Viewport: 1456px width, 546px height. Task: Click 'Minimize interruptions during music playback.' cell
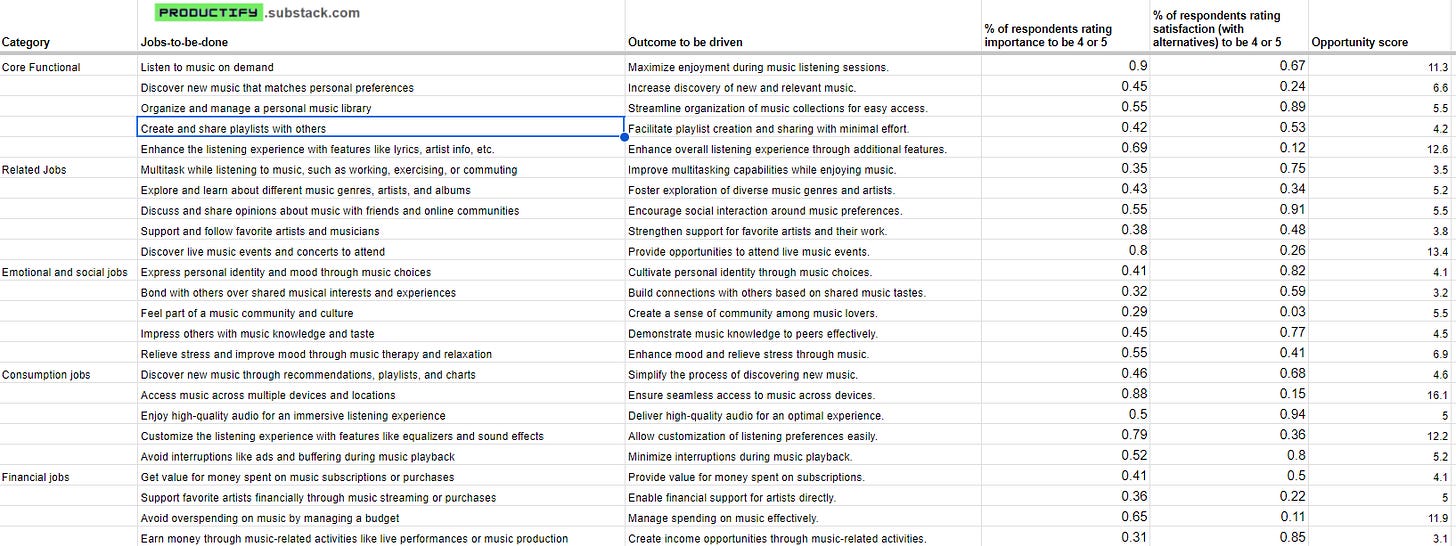coord(803,457)
